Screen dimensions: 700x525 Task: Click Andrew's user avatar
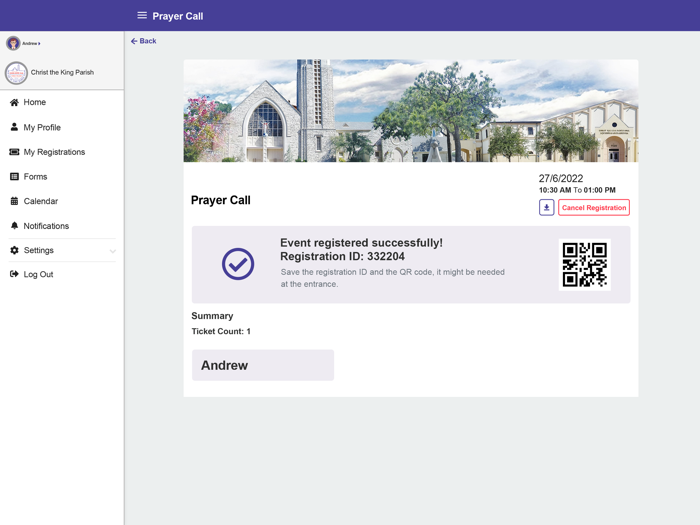[x=13, y=43]
